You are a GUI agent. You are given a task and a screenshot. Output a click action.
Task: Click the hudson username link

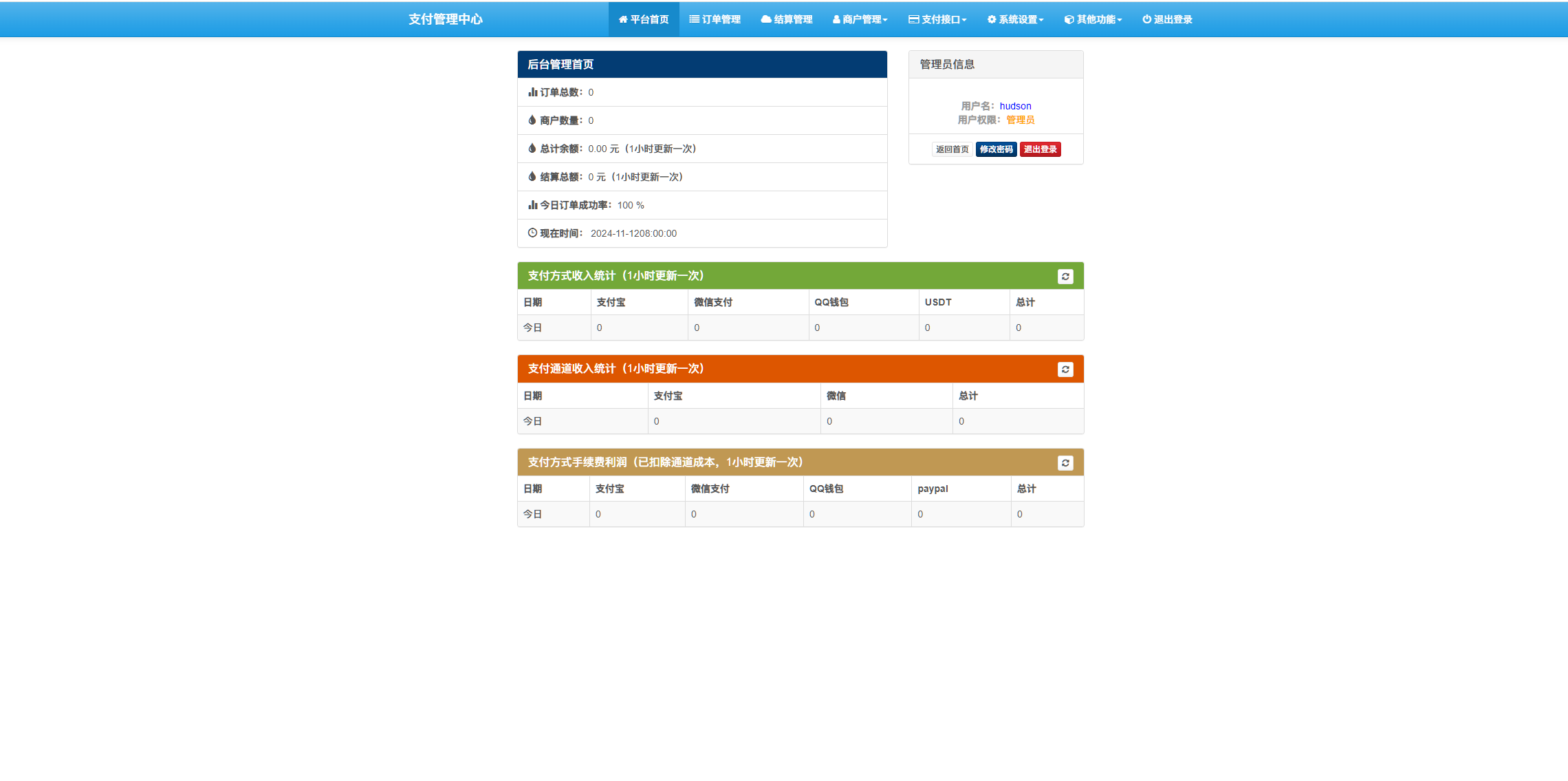[x=1014, y=106]
